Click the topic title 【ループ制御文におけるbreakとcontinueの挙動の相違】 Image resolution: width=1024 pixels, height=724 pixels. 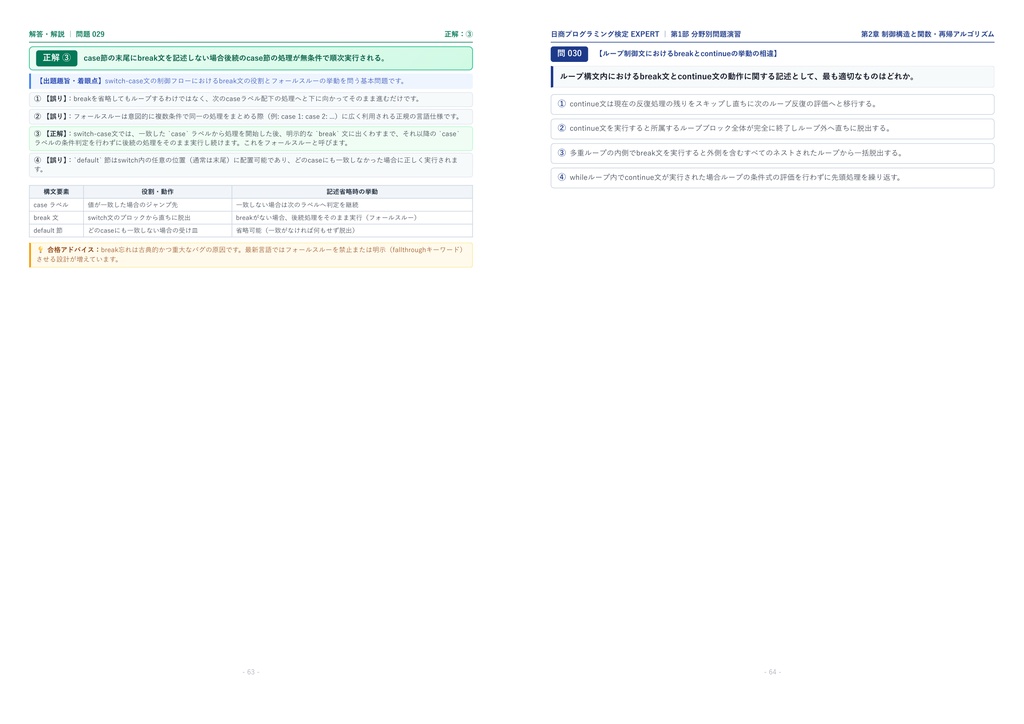tap(688, 54)
